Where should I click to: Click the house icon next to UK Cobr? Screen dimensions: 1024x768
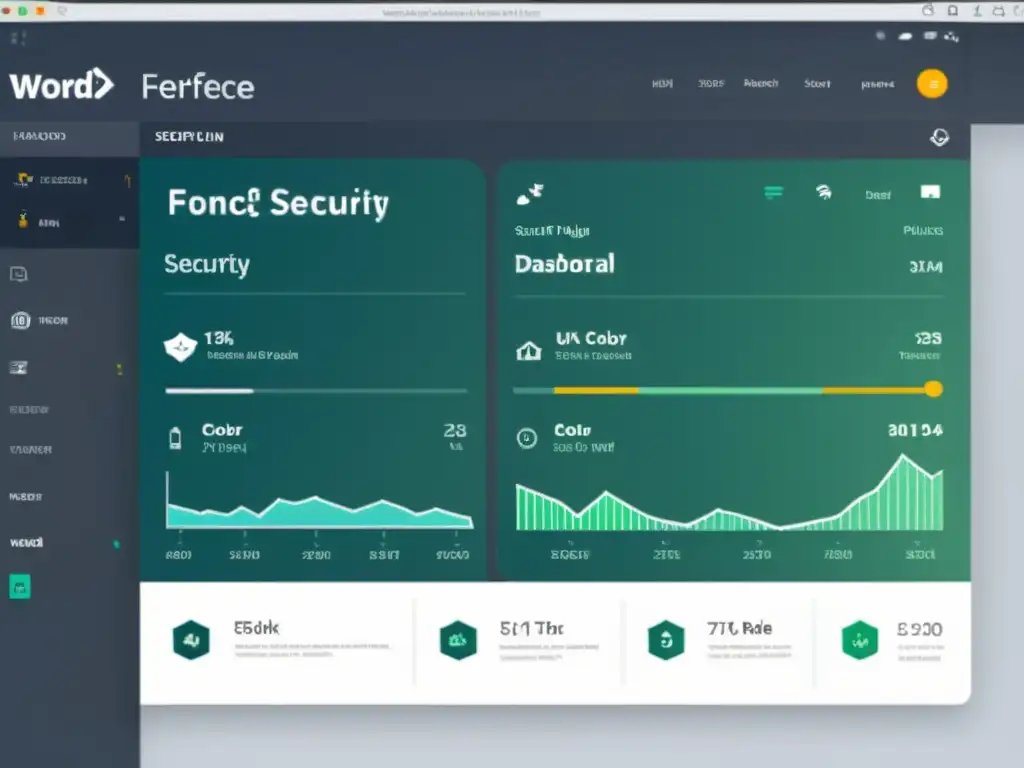tap(528, 349)
